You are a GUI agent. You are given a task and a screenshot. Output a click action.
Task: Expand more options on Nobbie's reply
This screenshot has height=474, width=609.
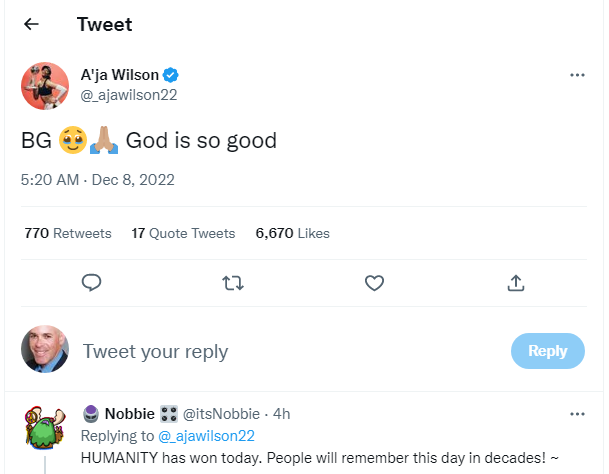pyautogui.click(x=577, y=413)
